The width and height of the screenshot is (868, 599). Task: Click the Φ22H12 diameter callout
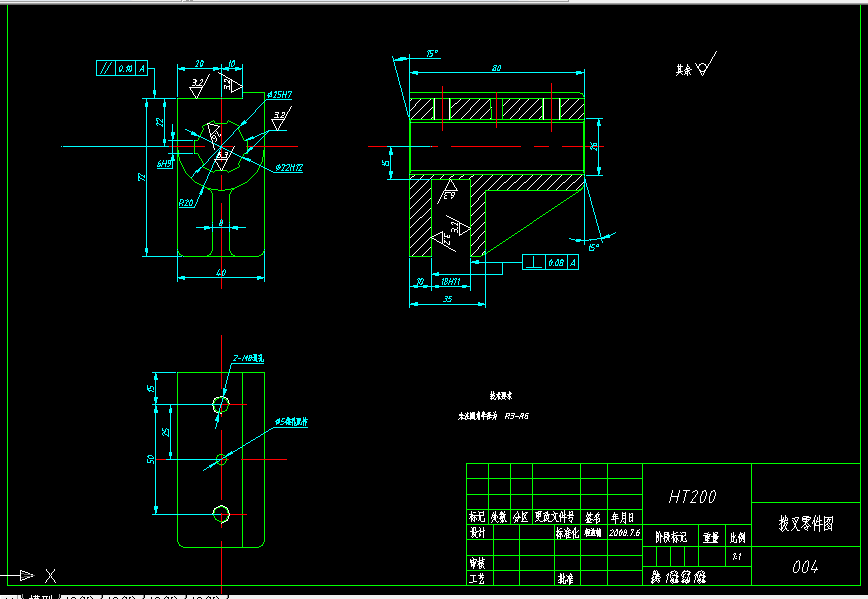(x=290, y=168)
